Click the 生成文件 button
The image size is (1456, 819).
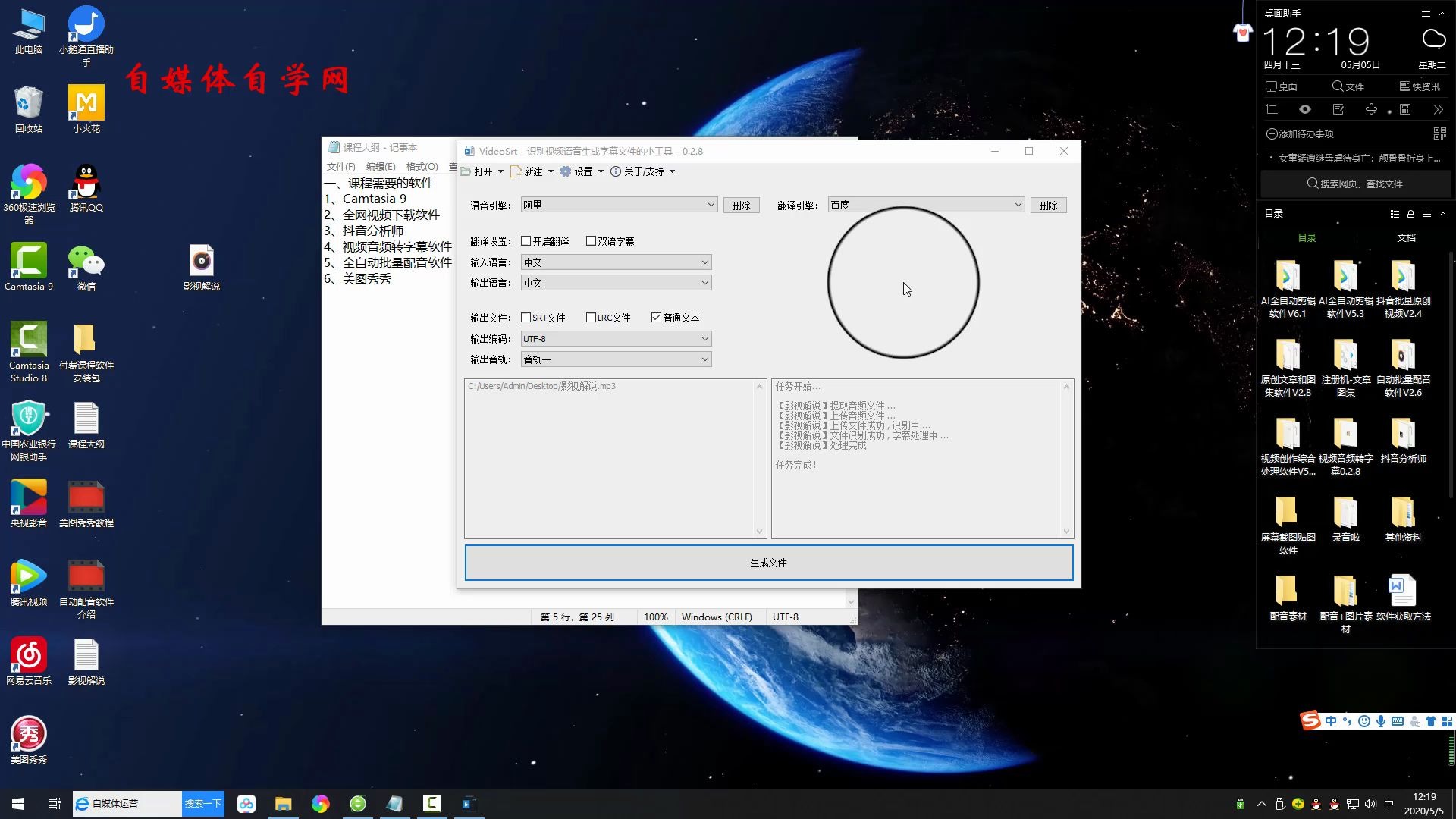point(768,562)
